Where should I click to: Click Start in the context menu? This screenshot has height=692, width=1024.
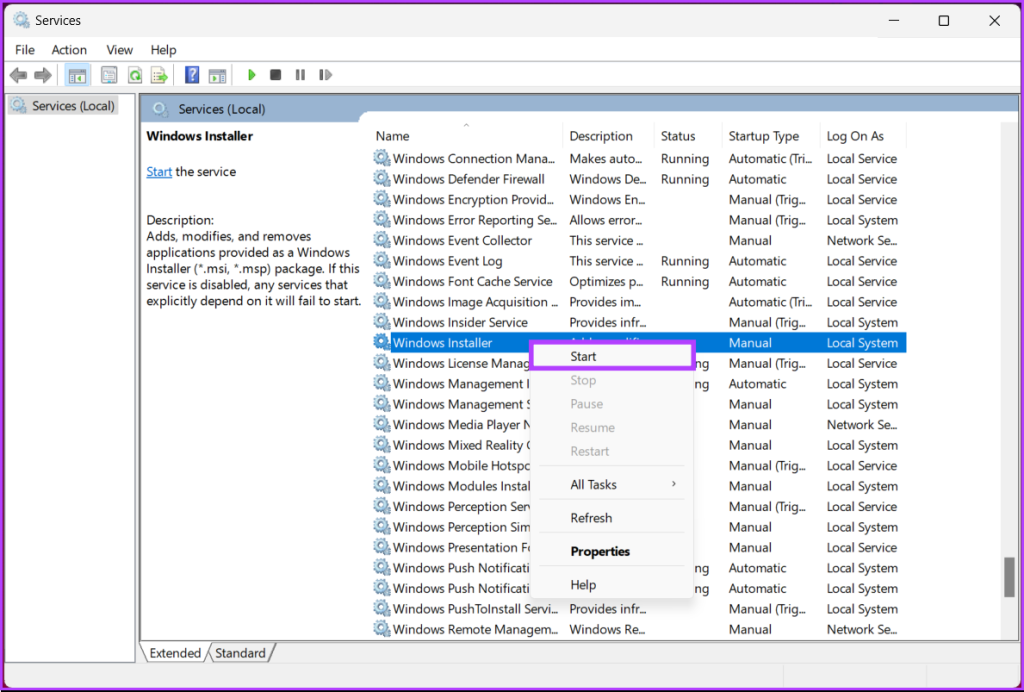pyautogui.click(x=583, y=356)
